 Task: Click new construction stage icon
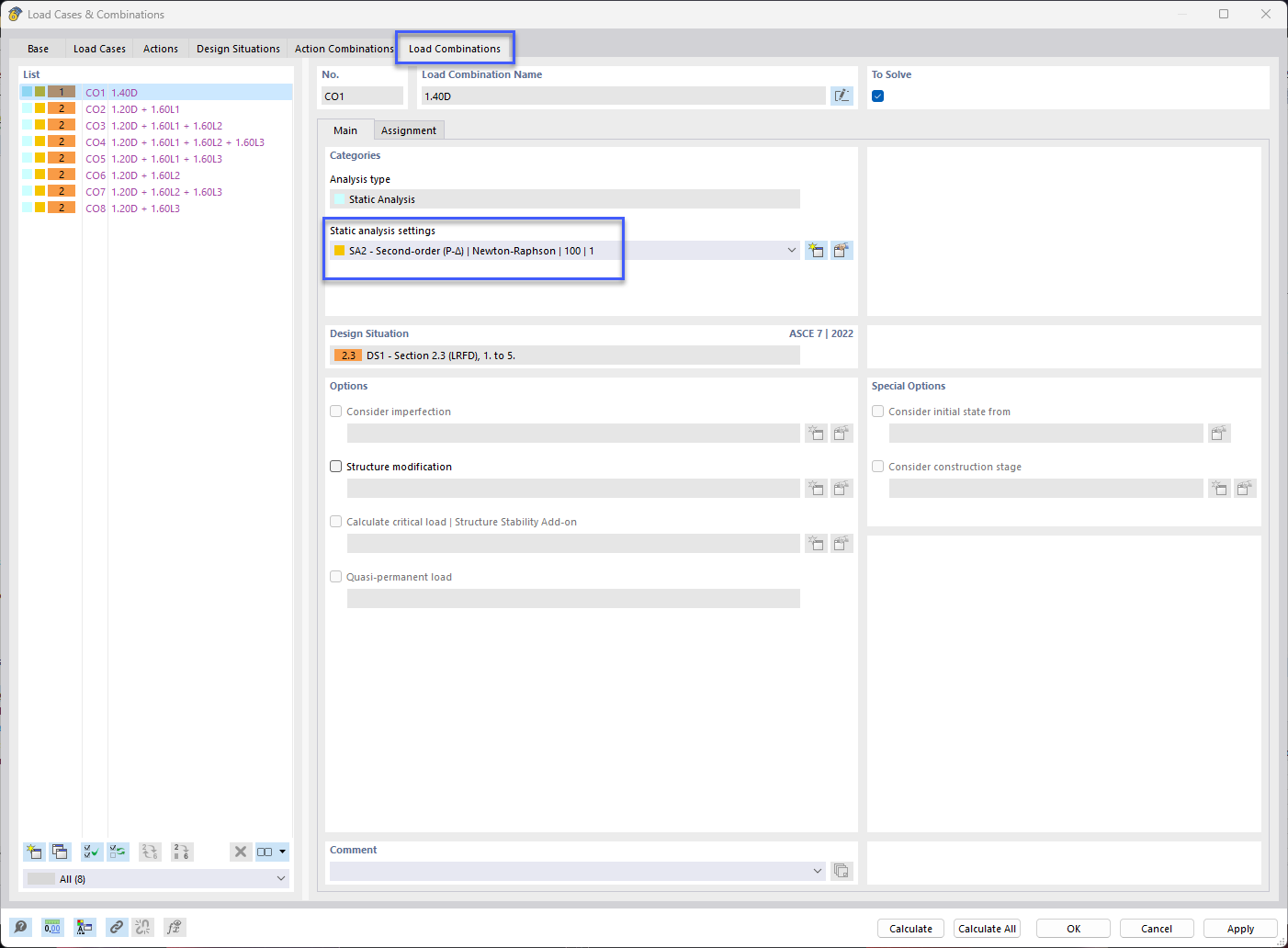[1219, 488]
